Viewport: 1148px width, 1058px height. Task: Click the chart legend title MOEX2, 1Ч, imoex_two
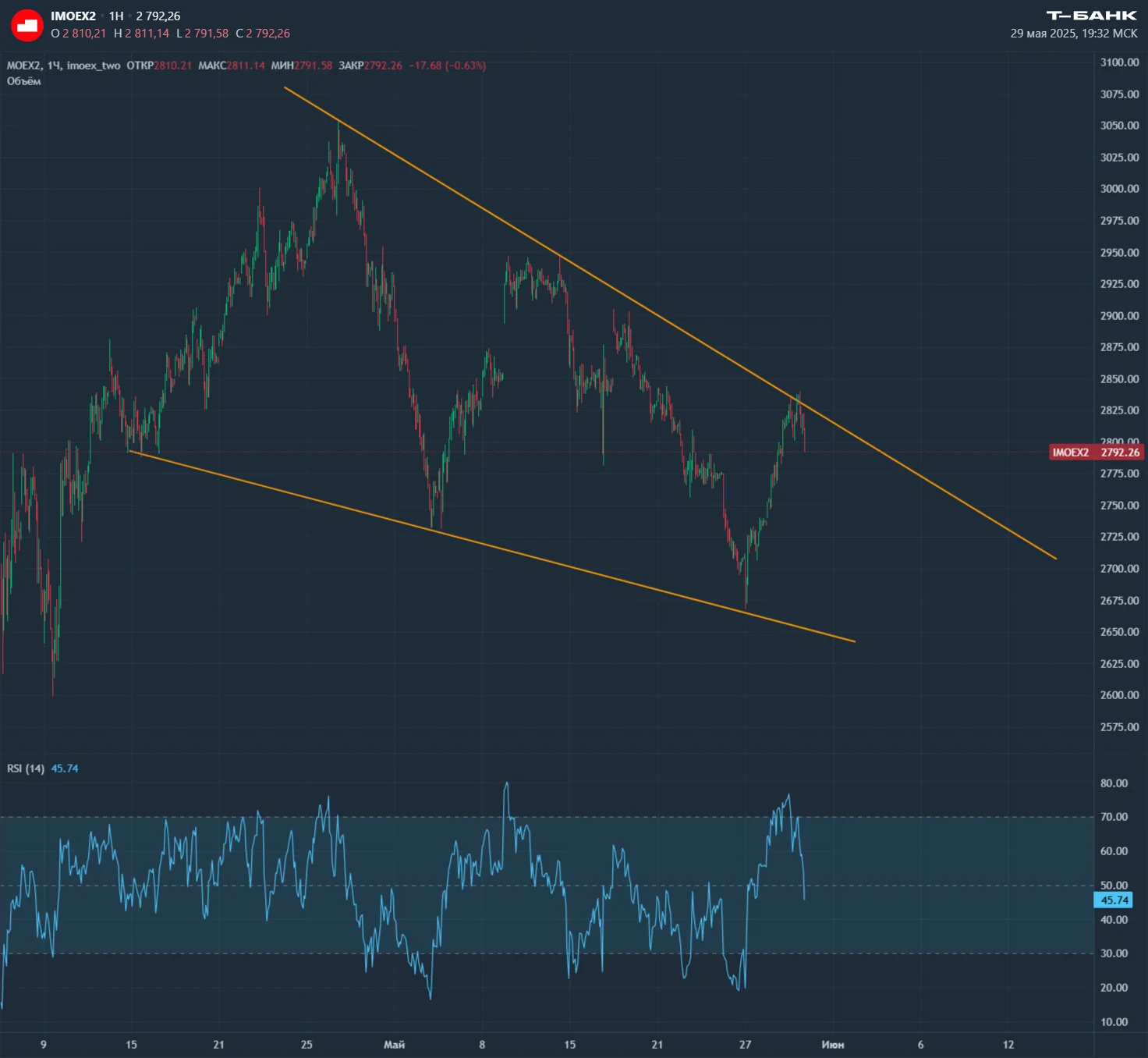(63, 66)
